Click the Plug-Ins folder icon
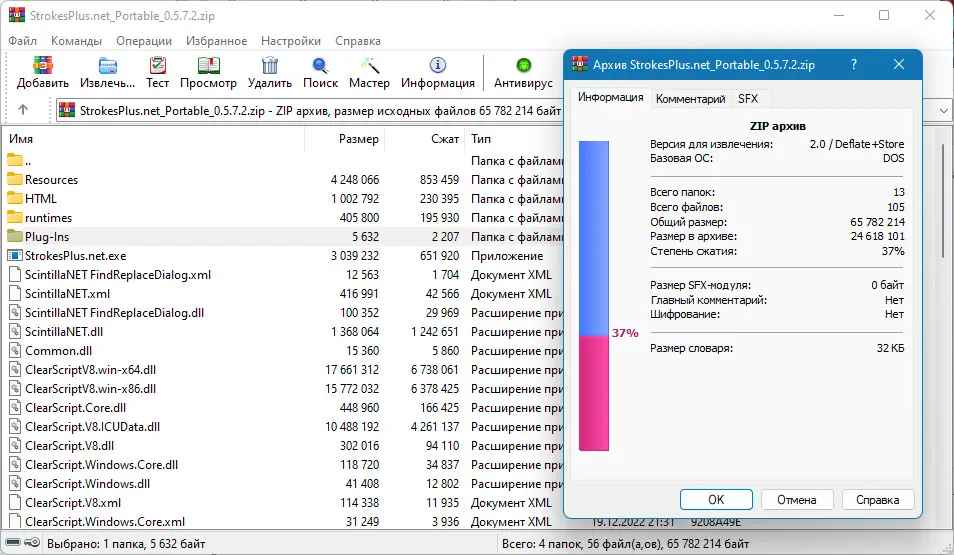Image resolution: width=954 pixels, height=555 pixels. tap(15, 236)
